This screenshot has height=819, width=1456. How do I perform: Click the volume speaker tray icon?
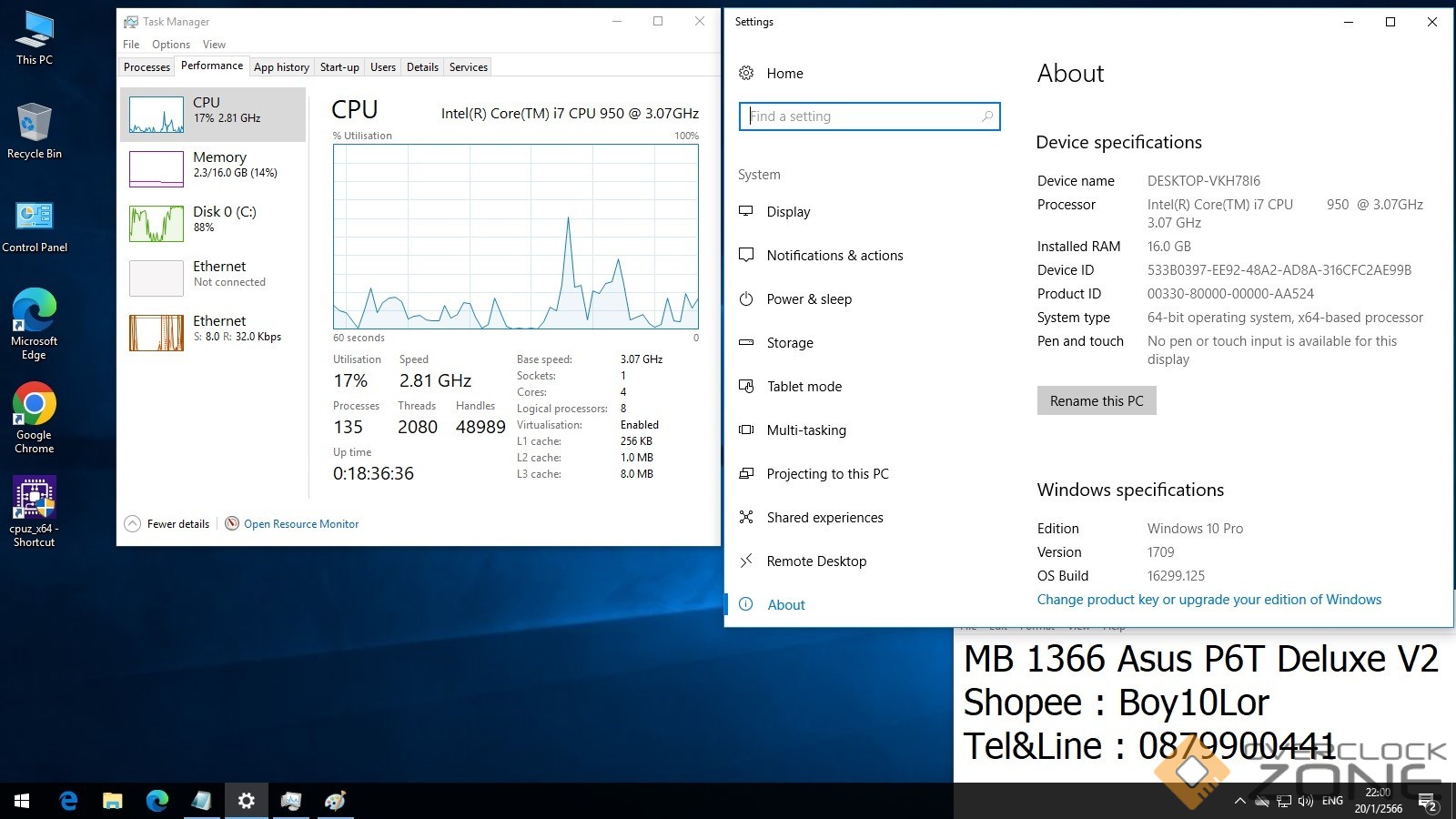point(1306,801)
